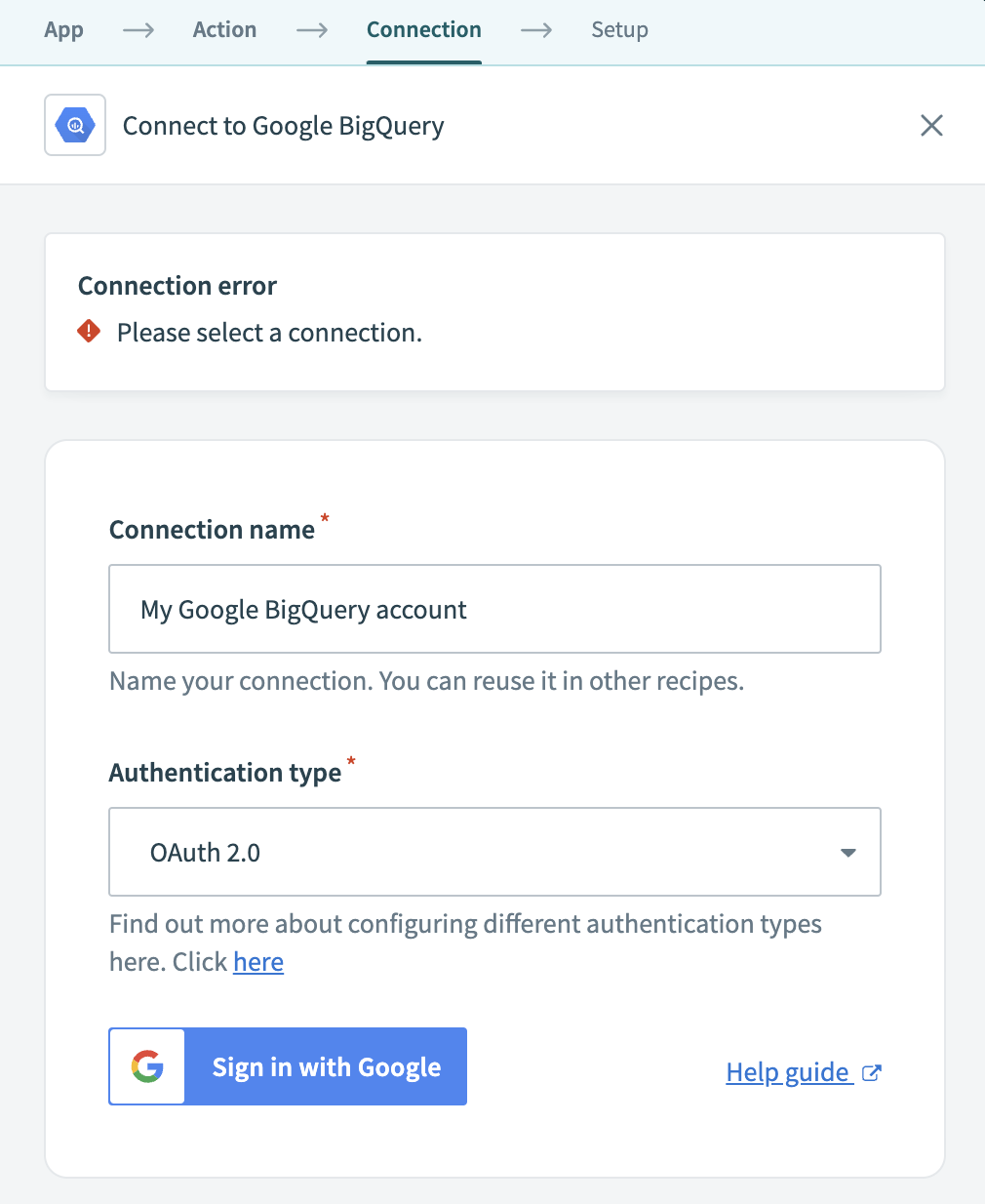Click the "Please select a connection." message
The image size is (985, 1204).
[x=269, y=333]
